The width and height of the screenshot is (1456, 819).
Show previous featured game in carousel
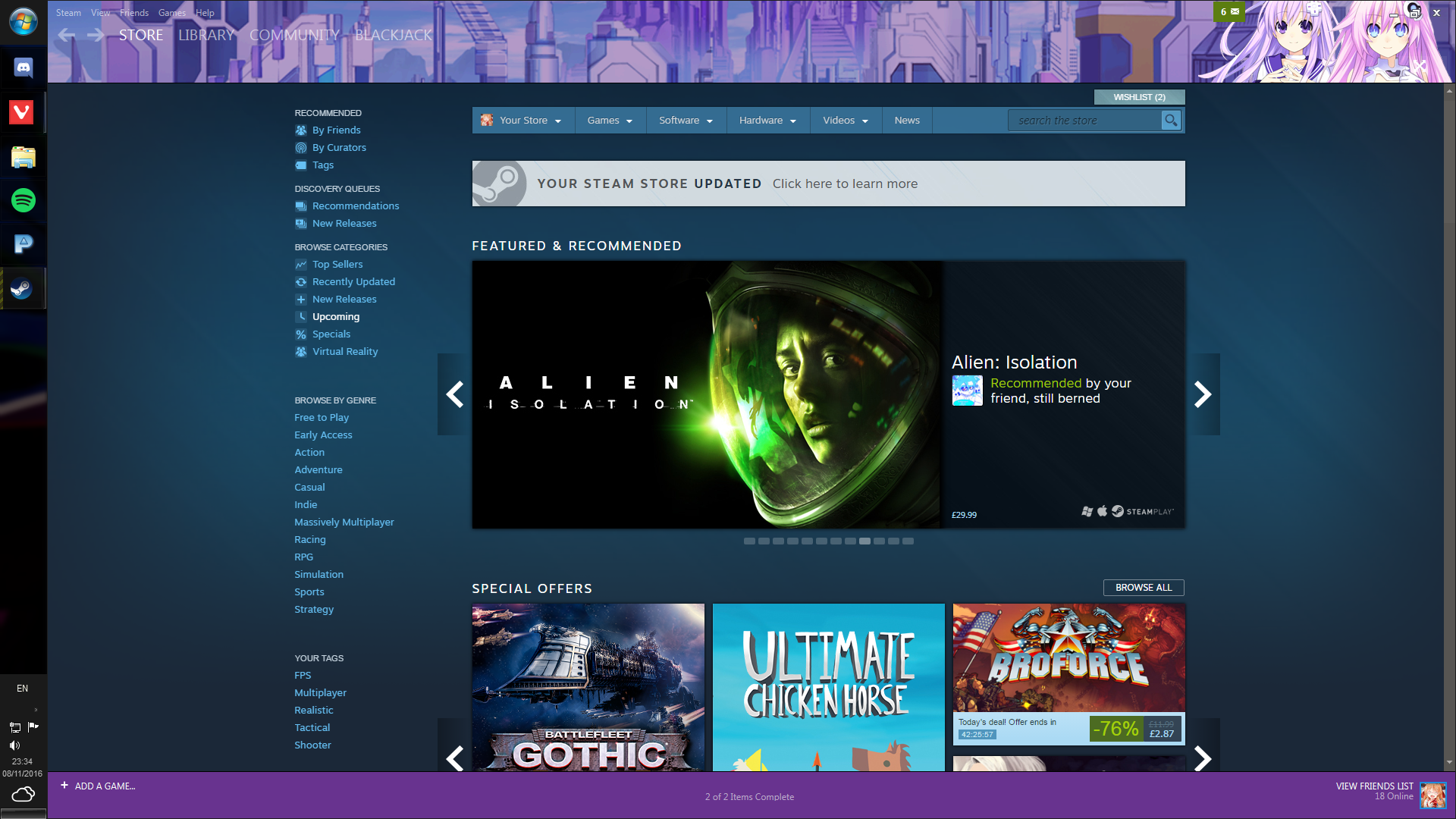pyautogui.click(x=454, y=394)
